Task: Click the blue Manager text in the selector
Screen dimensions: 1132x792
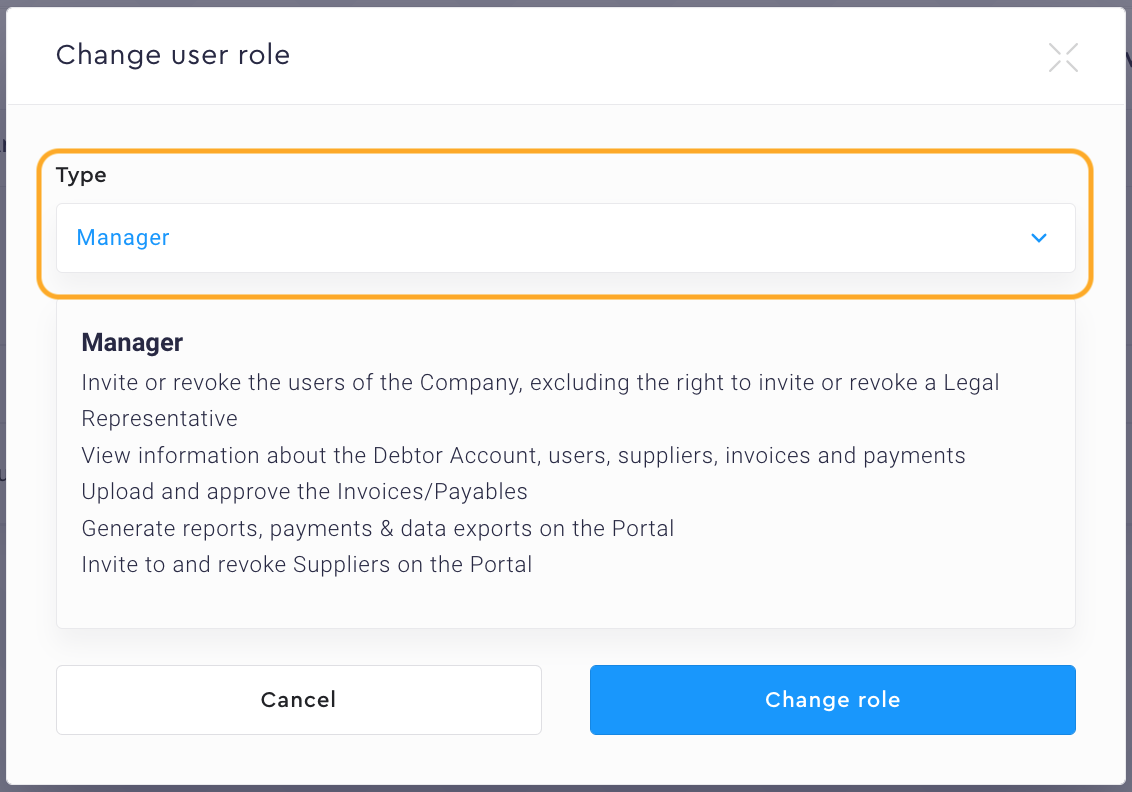Action: pos(122,238)
